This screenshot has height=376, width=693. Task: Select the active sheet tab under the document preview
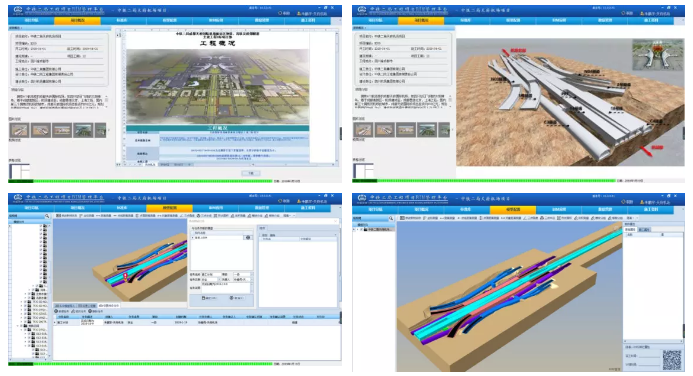150,164
